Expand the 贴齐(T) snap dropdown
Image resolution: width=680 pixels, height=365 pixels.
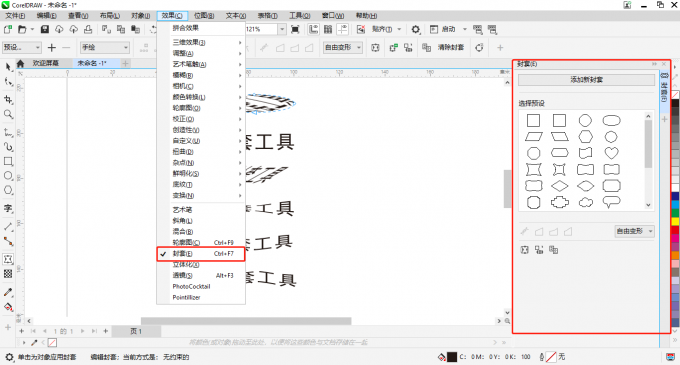pyautogui.click(x=399, y=29)
